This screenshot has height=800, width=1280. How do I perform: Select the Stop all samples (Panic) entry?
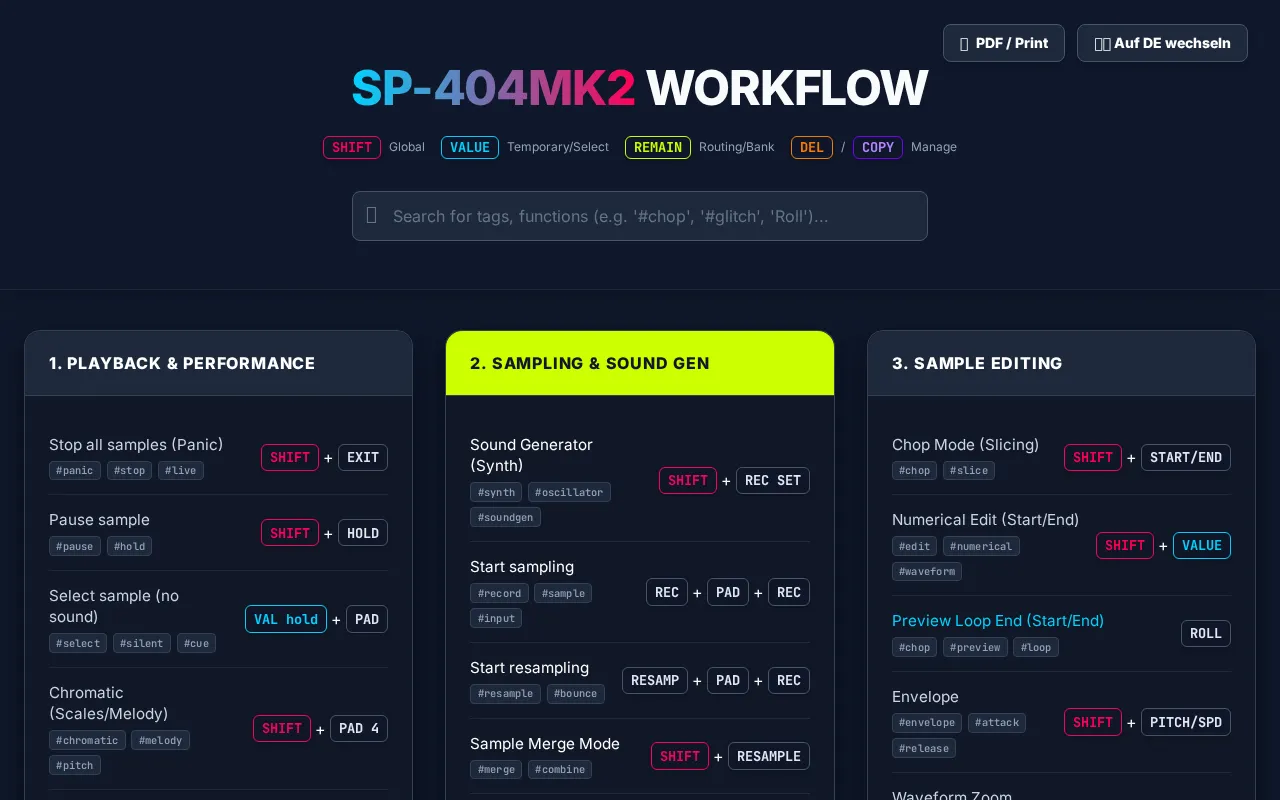click(x=136, y=445)
